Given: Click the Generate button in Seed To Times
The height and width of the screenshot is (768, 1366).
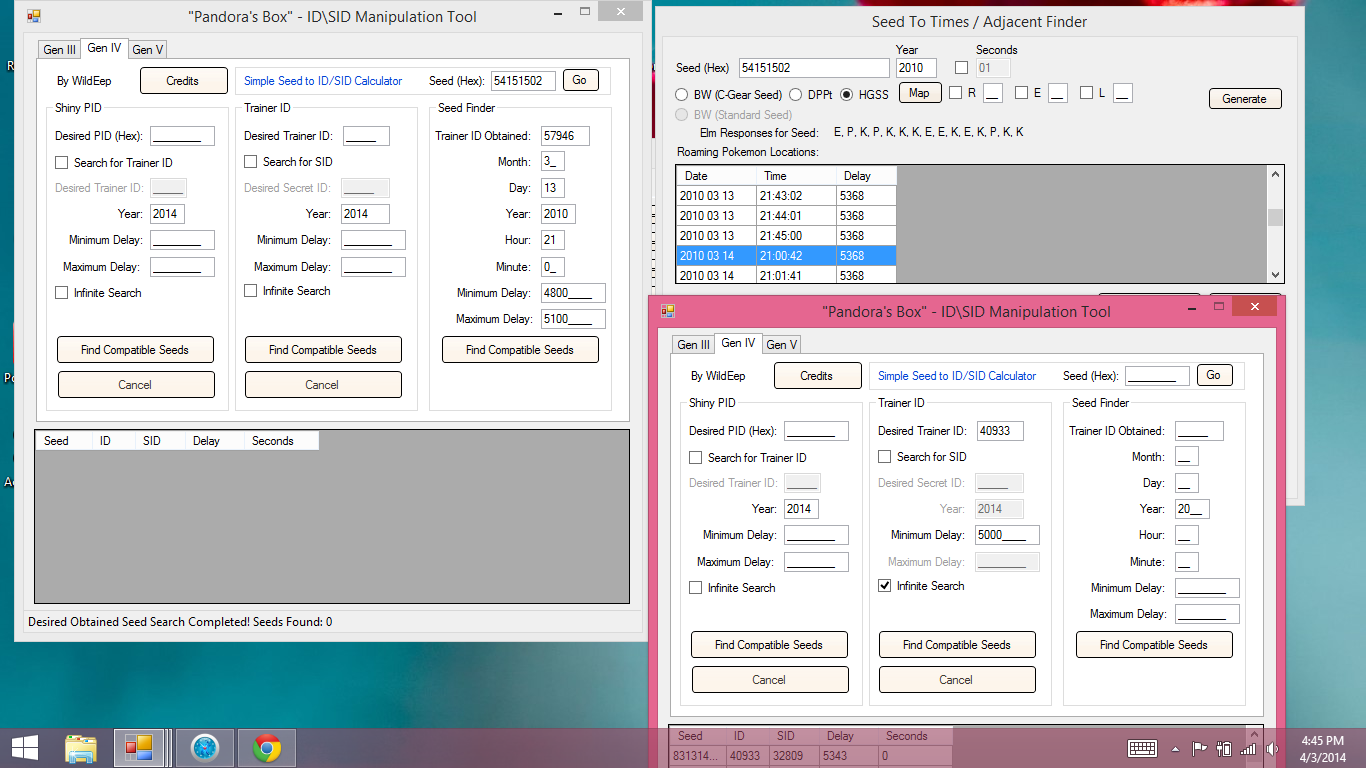Looking at the screenshot, I should [x=1244, y=99].
